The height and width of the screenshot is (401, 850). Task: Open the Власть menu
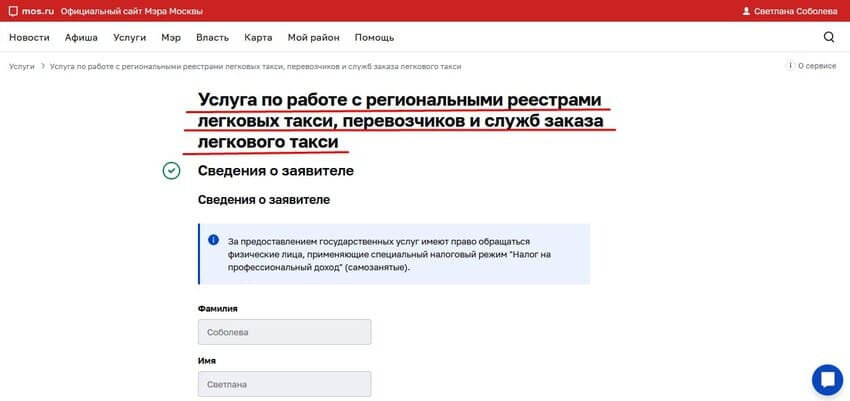[212, 38]
